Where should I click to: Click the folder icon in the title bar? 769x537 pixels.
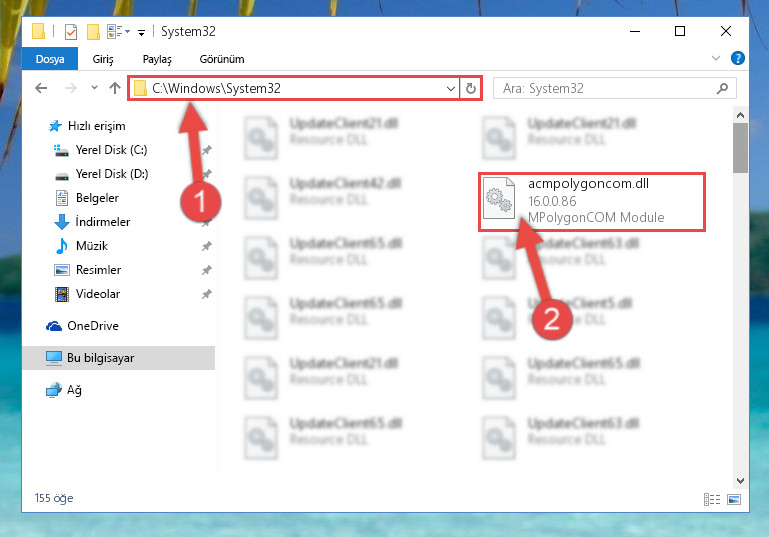[x=38, y=31]
